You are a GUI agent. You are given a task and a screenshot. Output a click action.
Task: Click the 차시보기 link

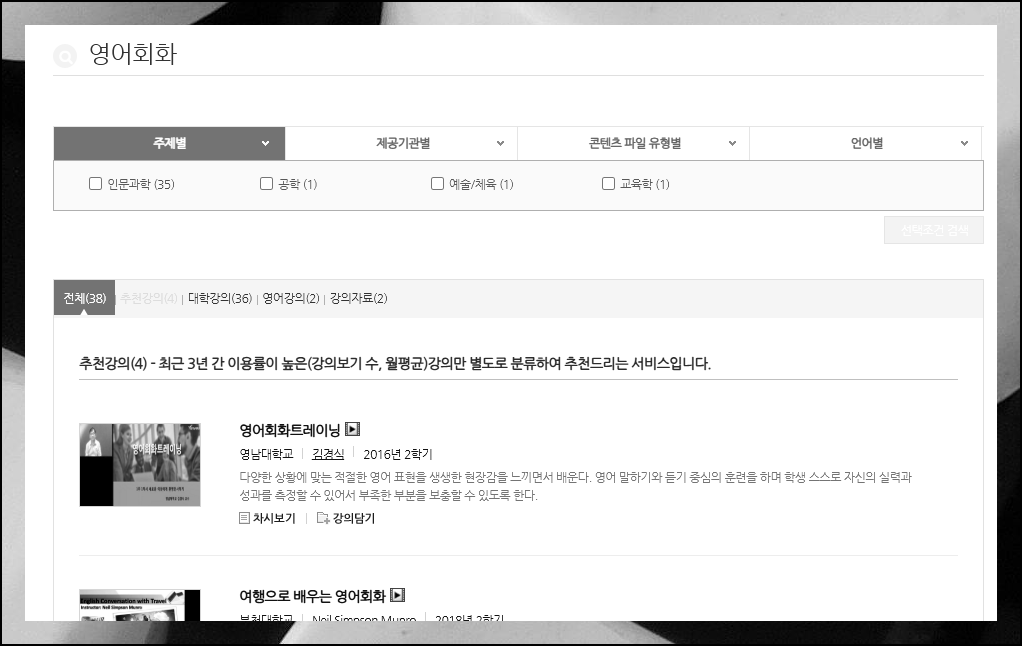click(x=274, y=518)
